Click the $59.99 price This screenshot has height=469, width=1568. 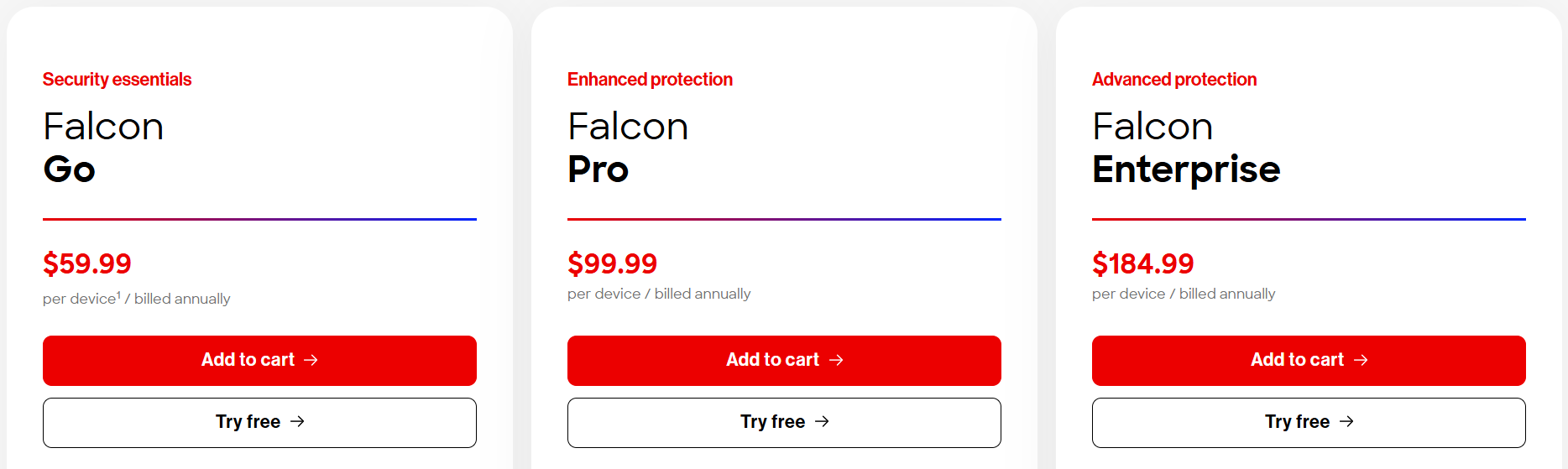pyautogui.click(x=87, y=263)
